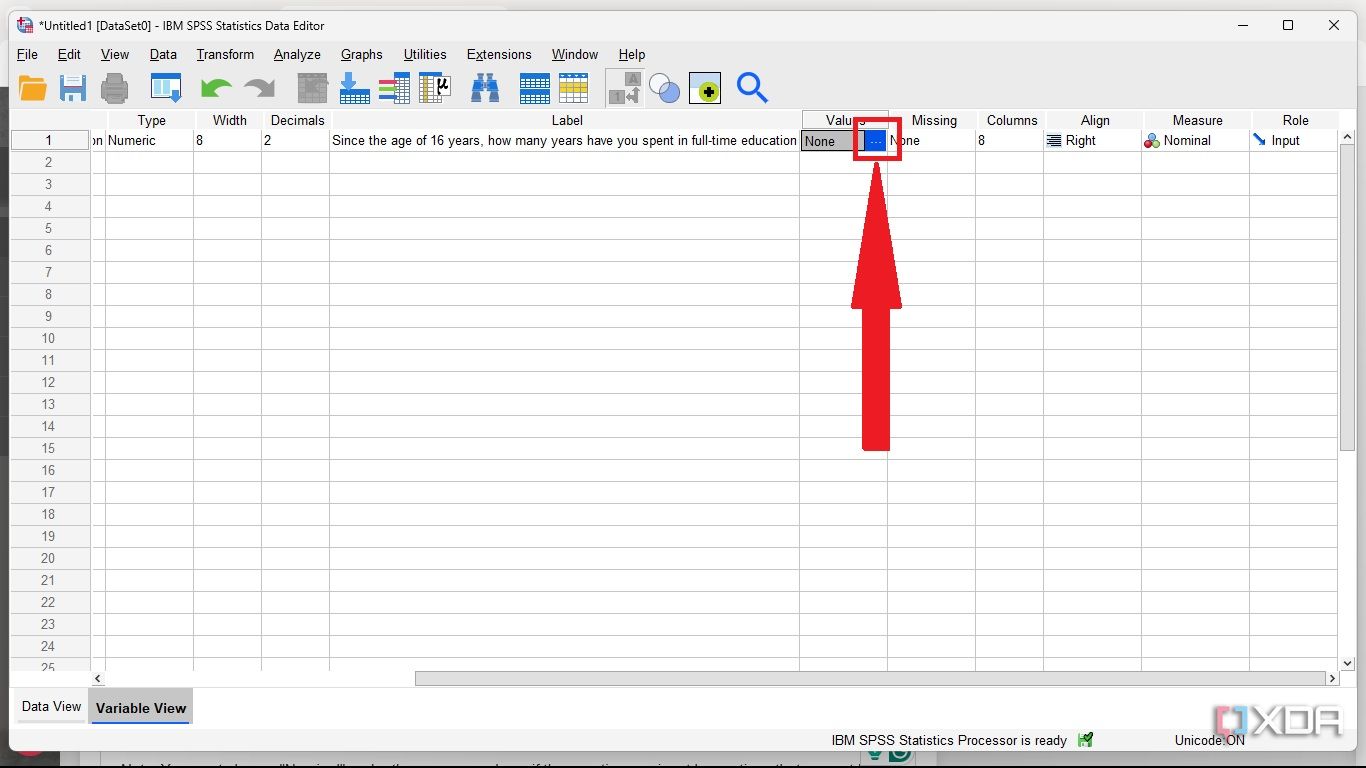Select the Columns cell in row 1

point(1010,141)
